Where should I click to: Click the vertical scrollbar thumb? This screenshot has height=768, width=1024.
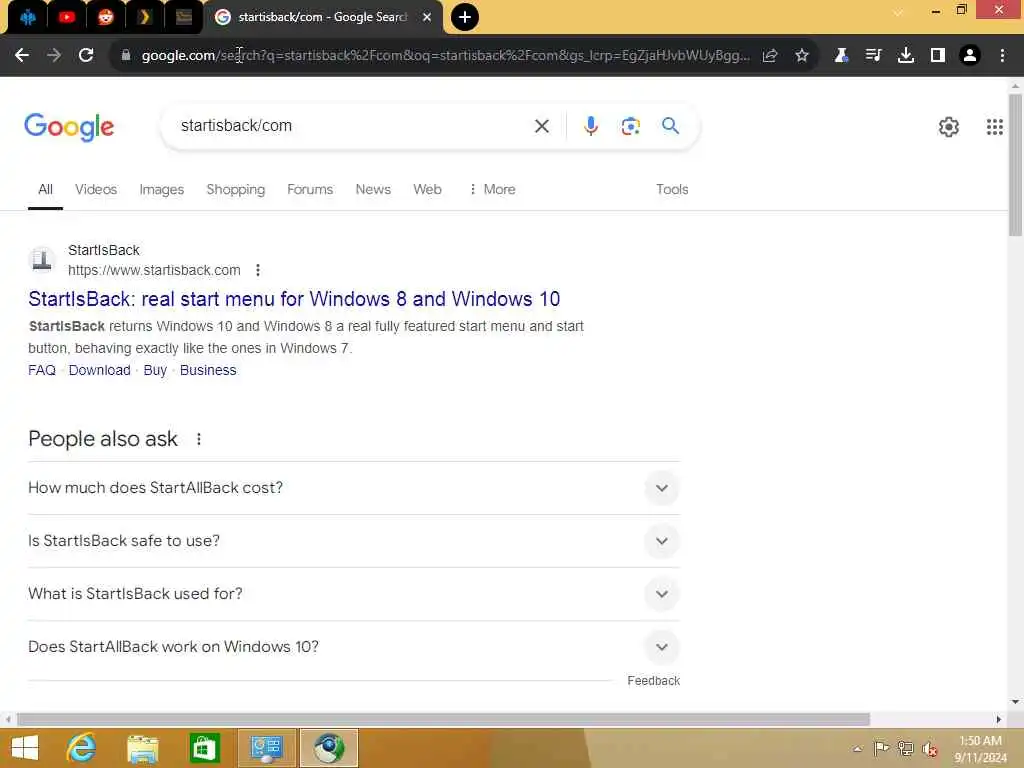click(x=1015, y=165)
